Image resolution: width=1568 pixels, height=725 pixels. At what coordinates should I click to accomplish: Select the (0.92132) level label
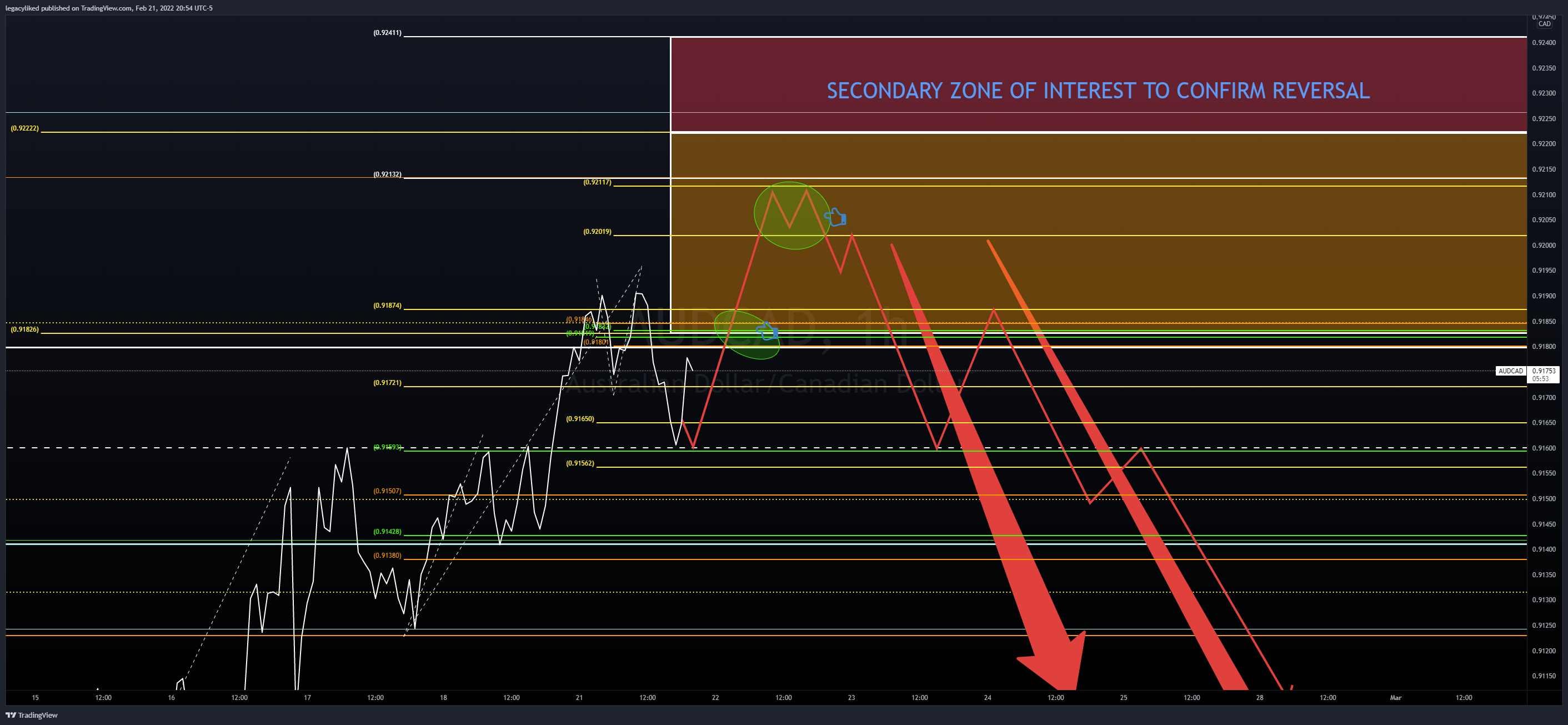(387, 174)
